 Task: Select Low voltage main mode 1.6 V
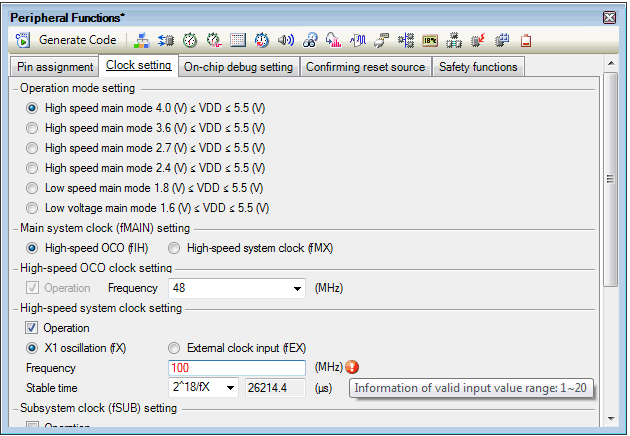33,208
